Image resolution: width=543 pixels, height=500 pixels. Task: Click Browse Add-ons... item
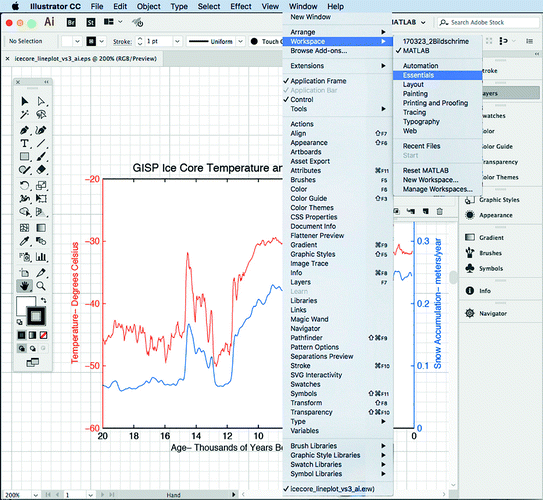click(x=338, y=51)
